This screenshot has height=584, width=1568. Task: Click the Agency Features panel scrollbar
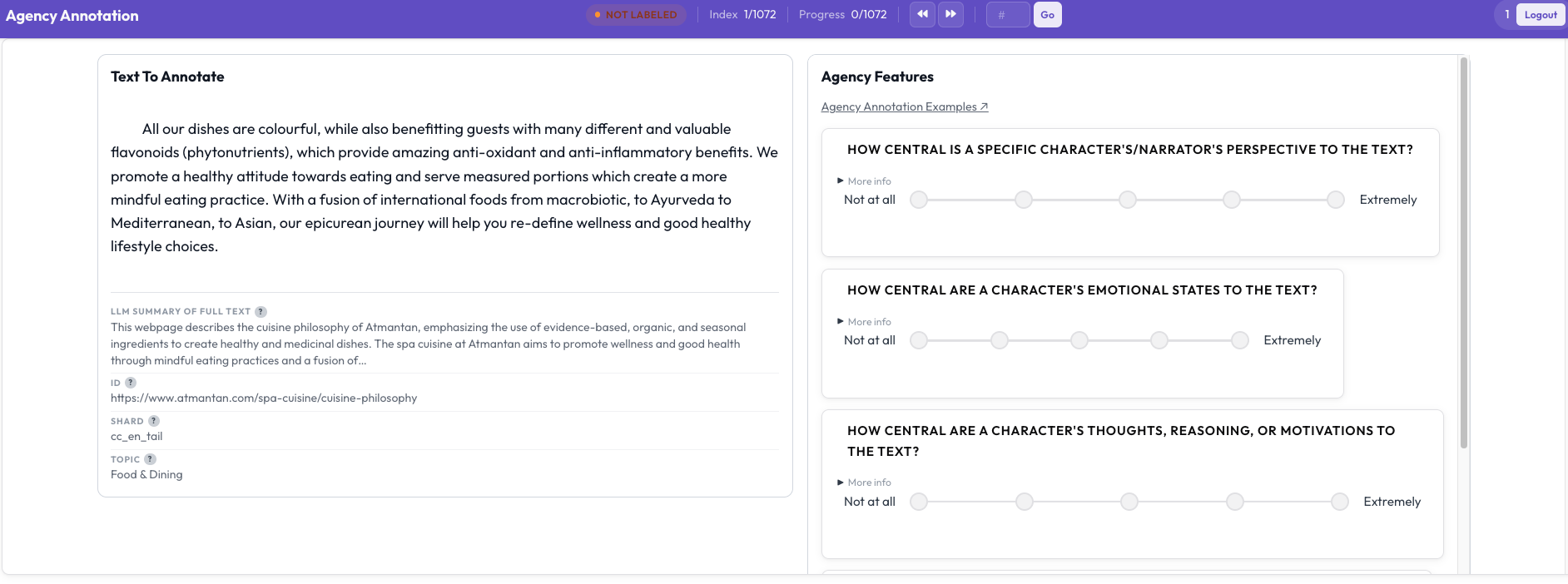coord(1464,253)
